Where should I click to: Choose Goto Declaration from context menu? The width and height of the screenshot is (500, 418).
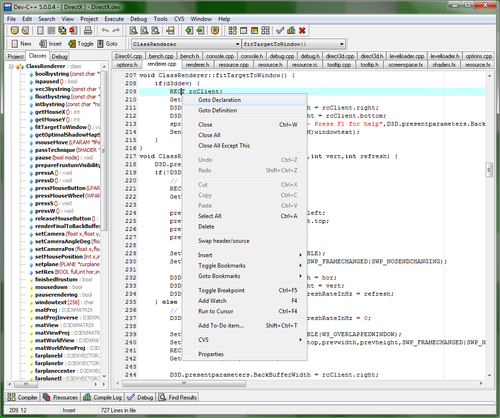click(x=245, y=100)
